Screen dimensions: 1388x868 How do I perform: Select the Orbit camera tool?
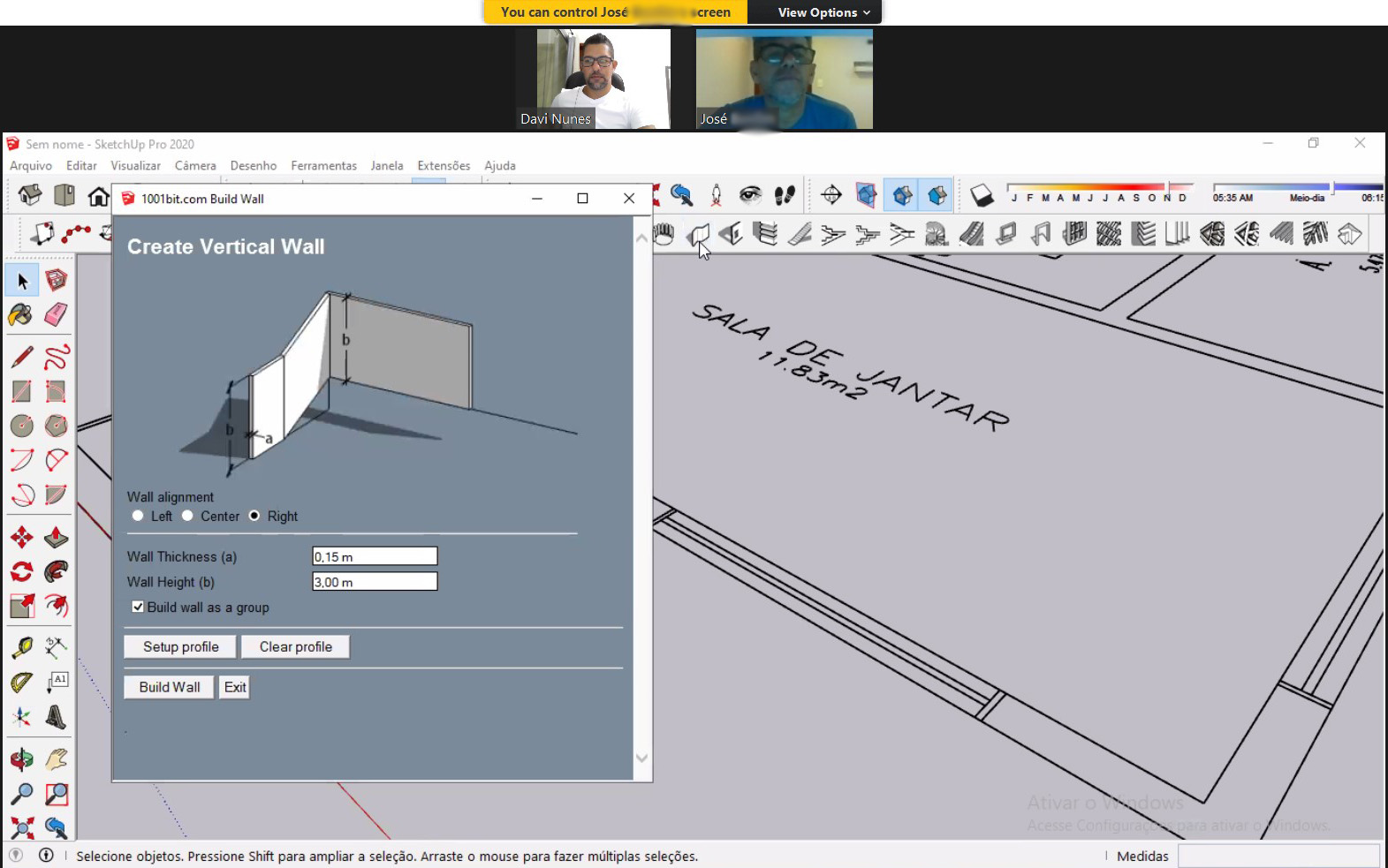(x=22, y=759)
